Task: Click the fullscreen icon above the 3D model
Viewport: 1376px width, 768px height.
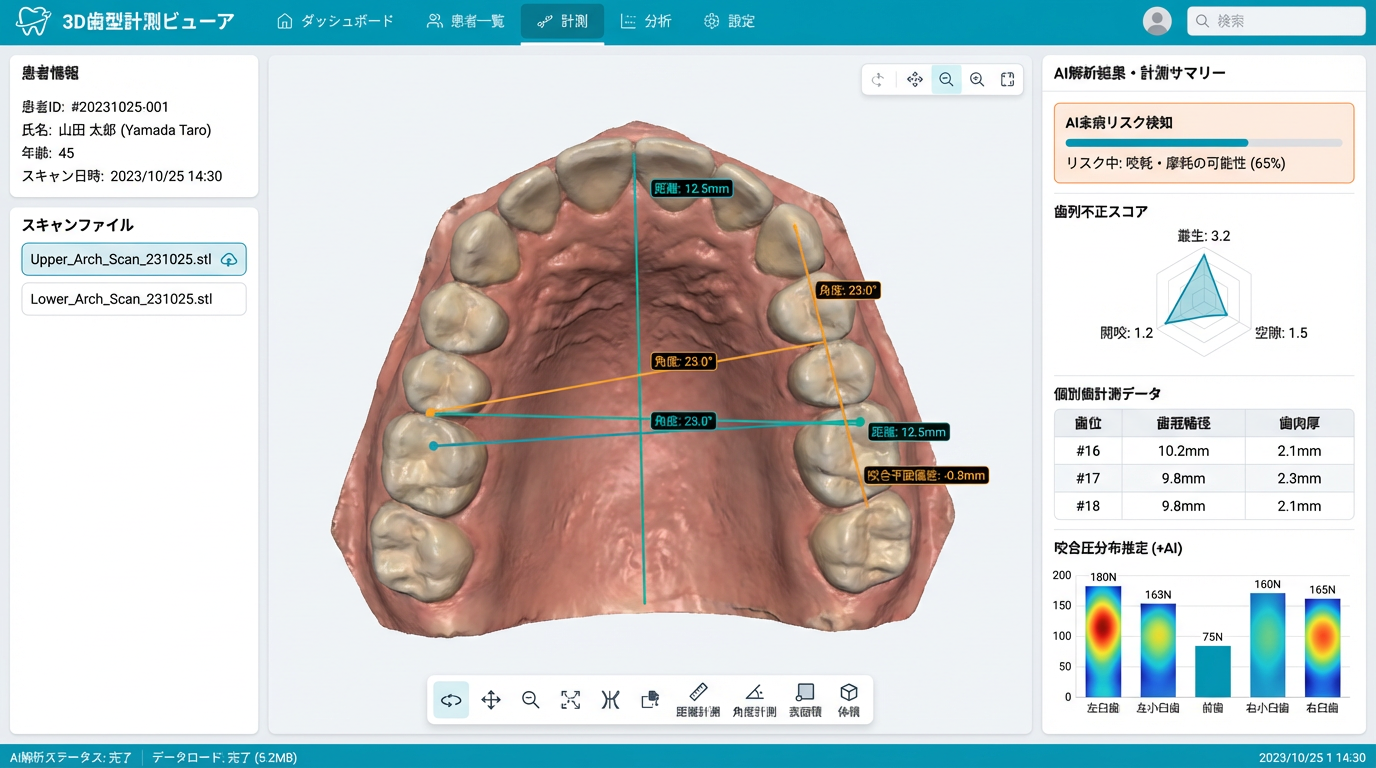Action: tap(1007, 79)
